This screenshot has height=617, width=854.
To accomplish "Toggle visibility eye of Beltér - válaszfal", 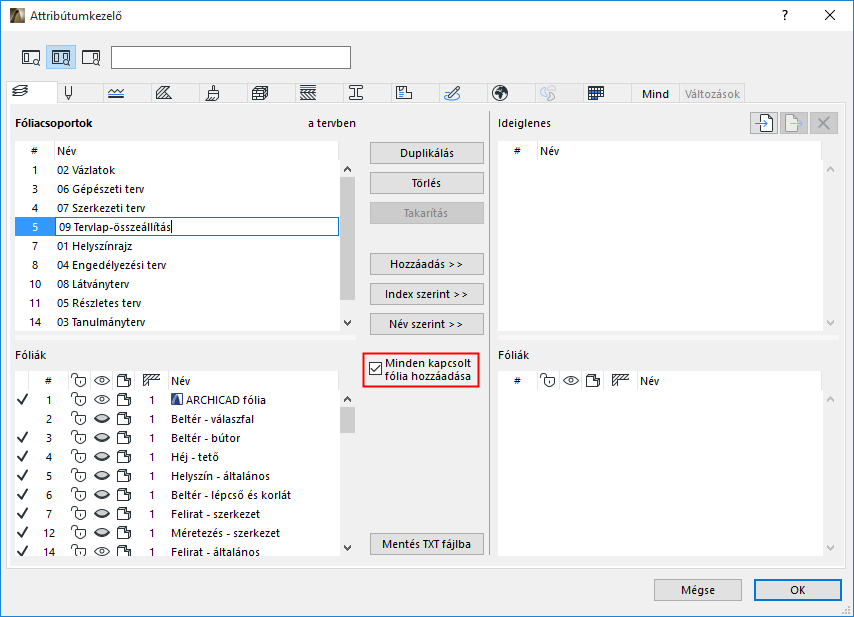I will click(102, 419).
